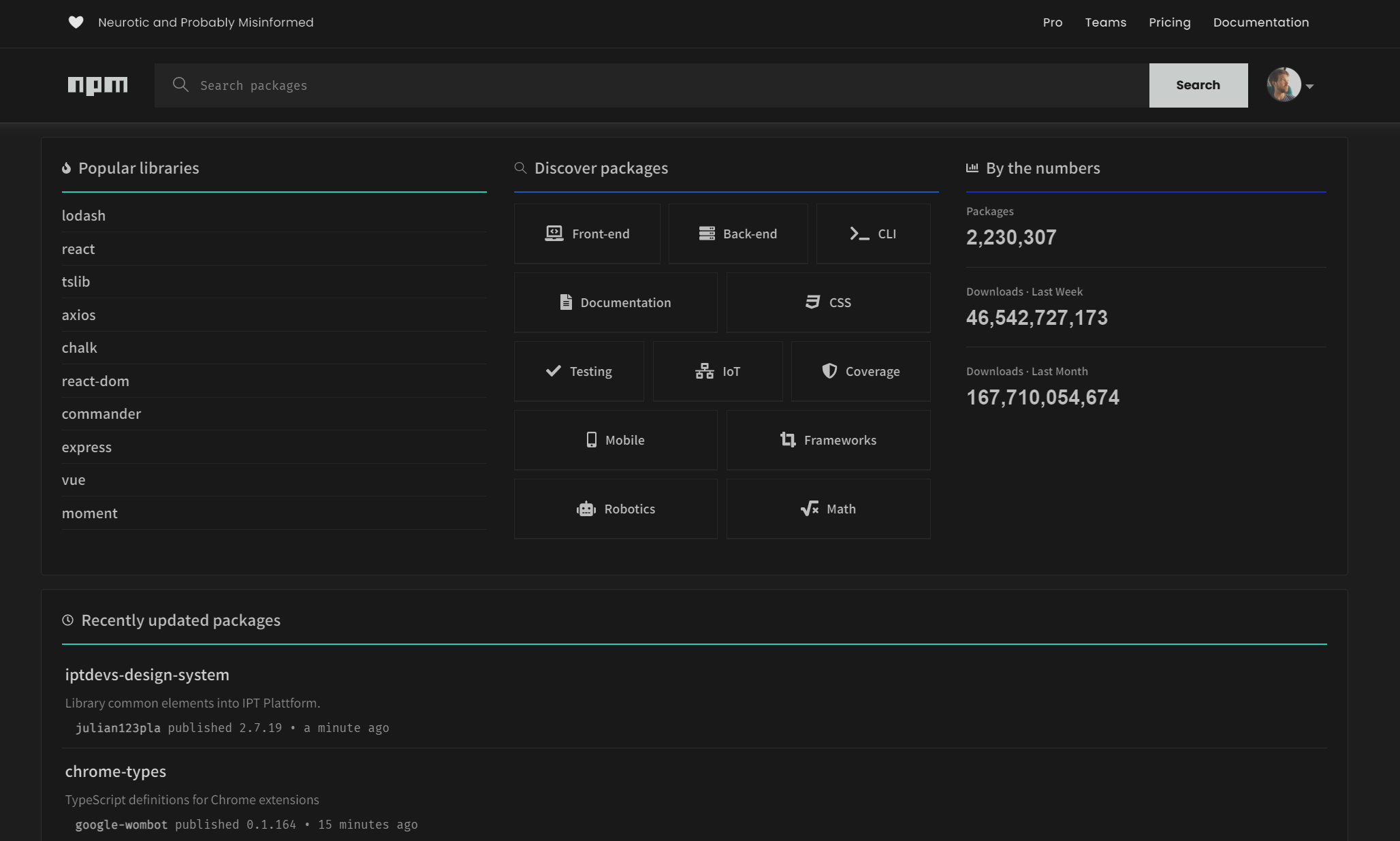Go to the Pricing page
This screenshot has height=841, width=1400.
tap(1169, 22)
